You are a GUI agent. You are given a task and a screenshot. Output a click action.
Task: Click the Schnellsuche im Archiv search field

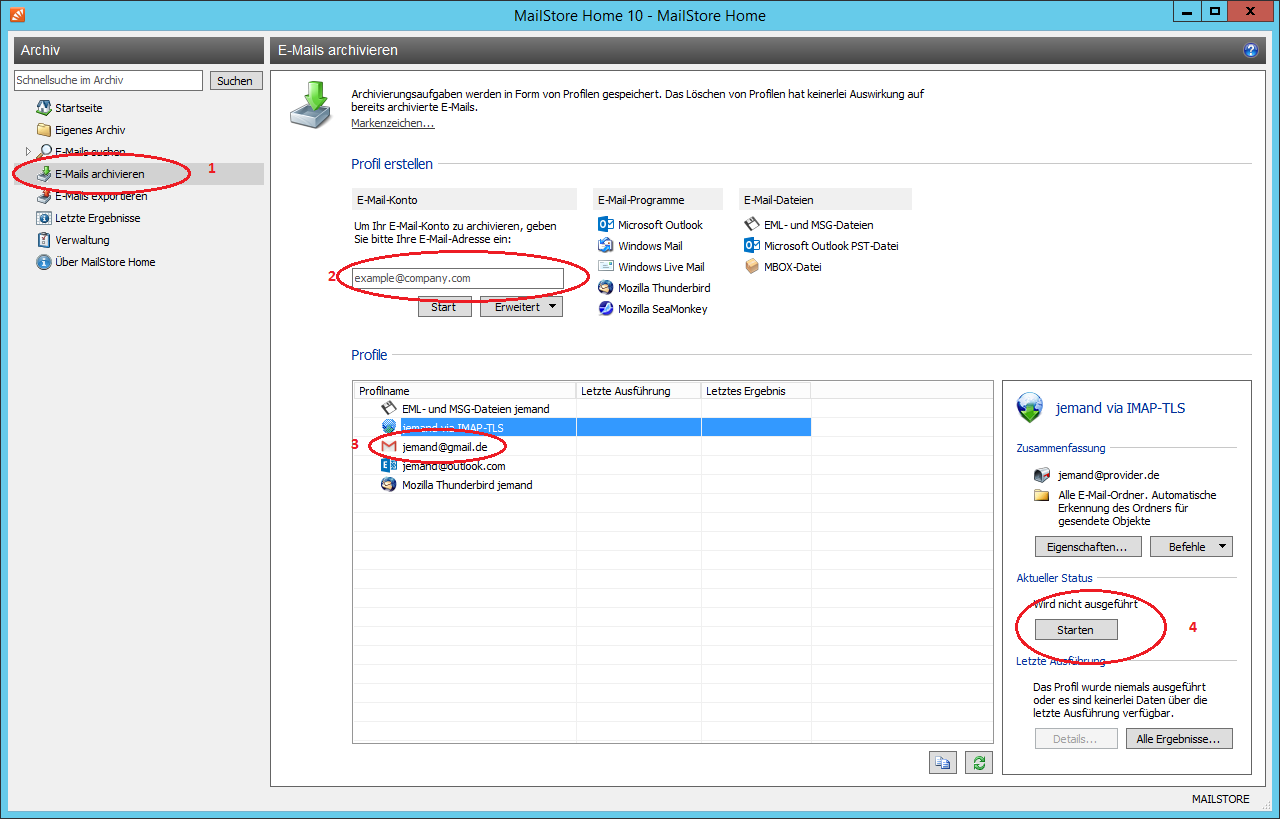108,81
